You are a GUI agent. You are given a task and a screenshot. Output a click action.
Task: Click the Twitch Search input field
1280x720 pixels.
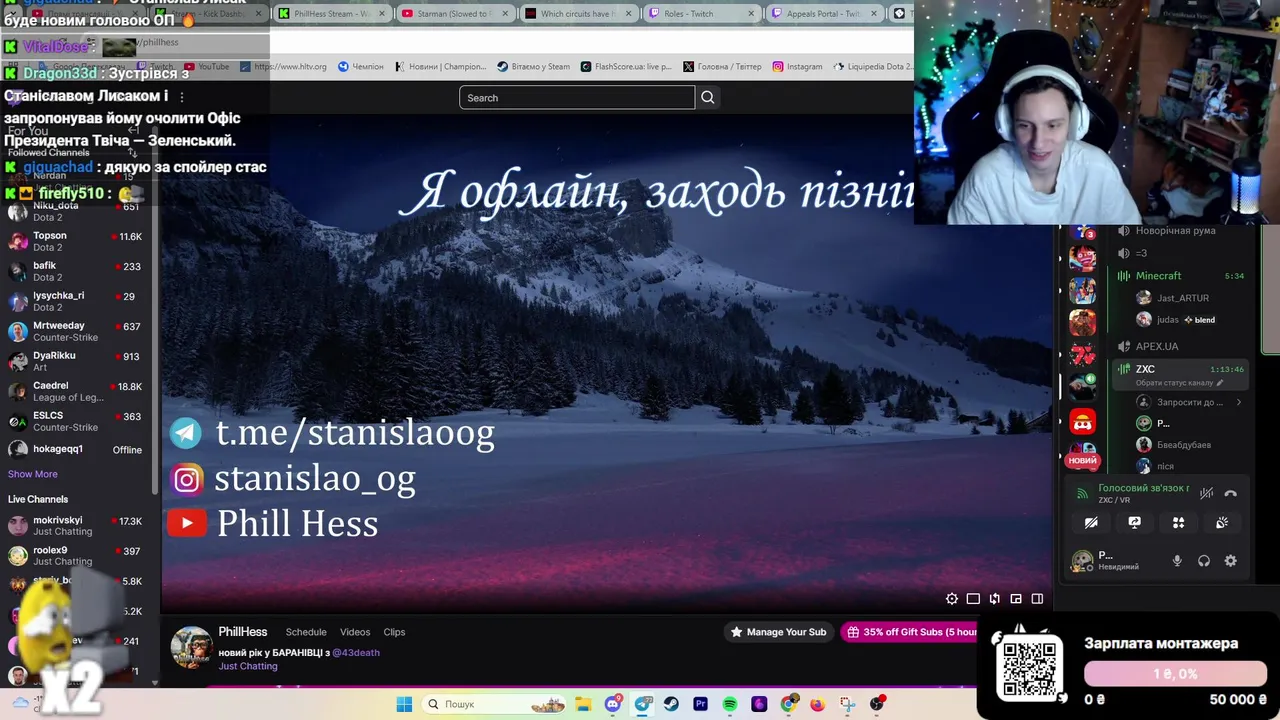point(577,97)
